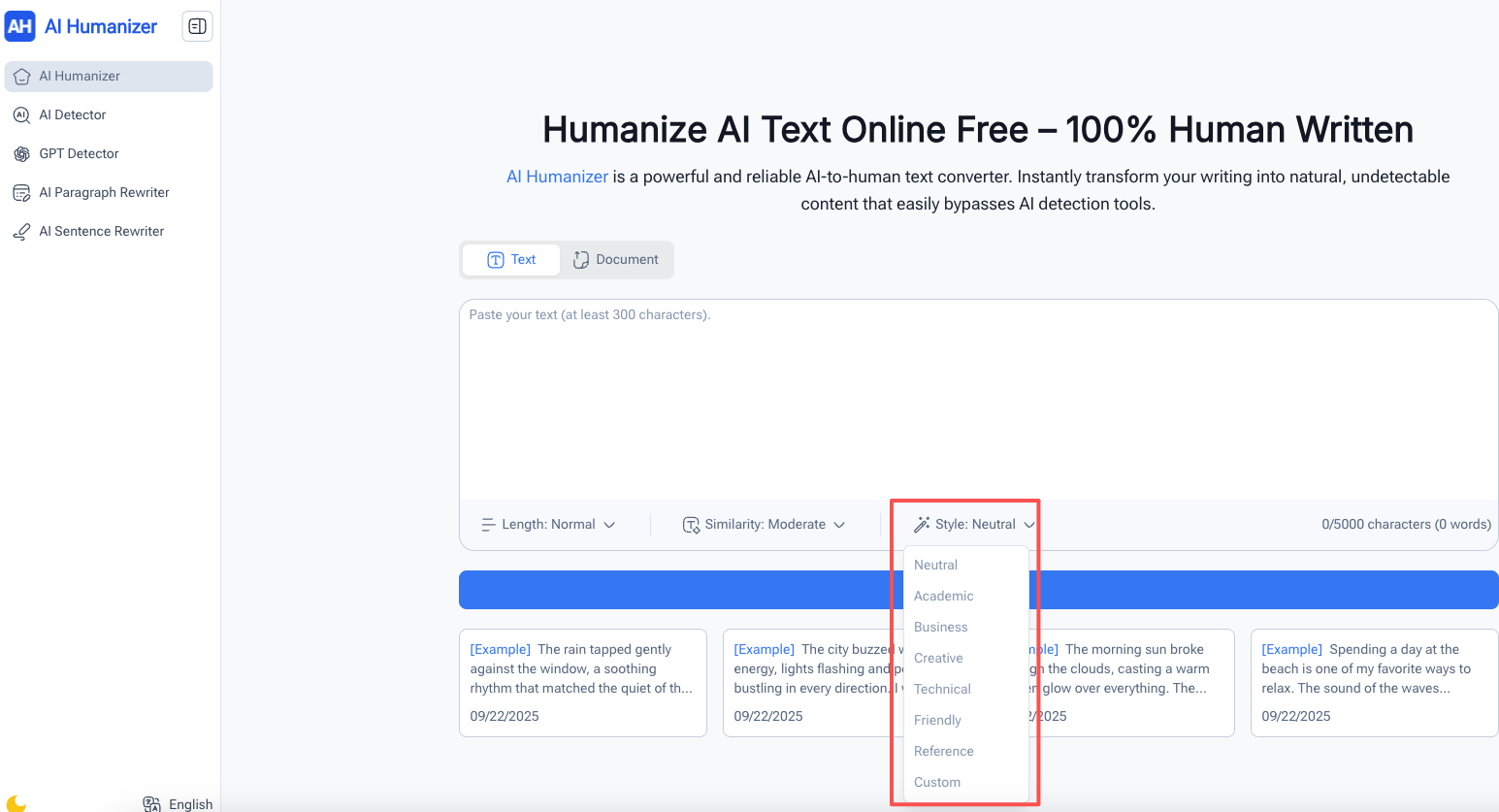Open the day at the beach example card
Screen dimensions: 1499x812
click(x=1375, y=683)
